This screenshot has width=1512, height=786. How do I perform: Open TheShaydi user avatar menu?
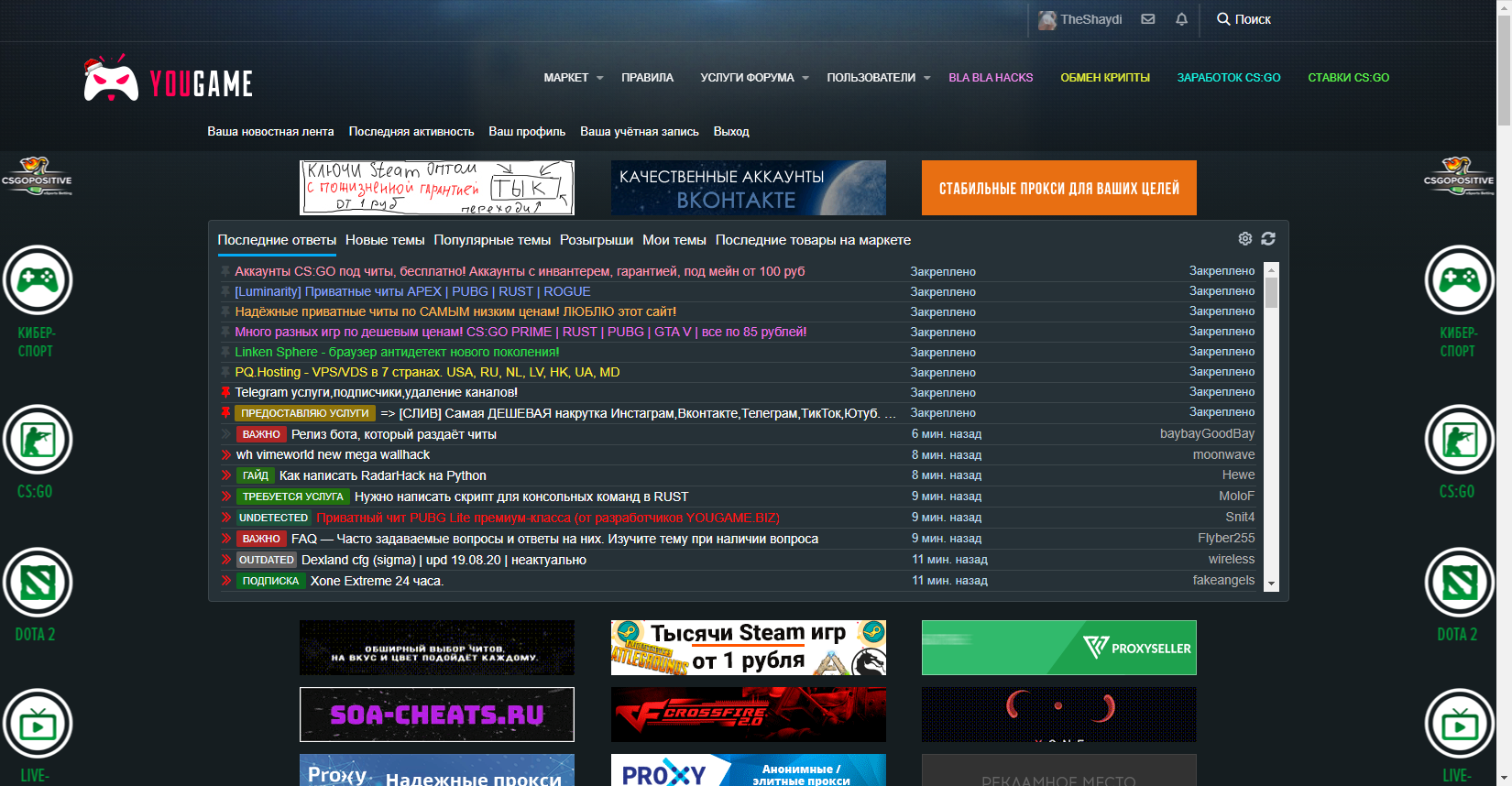click(1047, 19)
